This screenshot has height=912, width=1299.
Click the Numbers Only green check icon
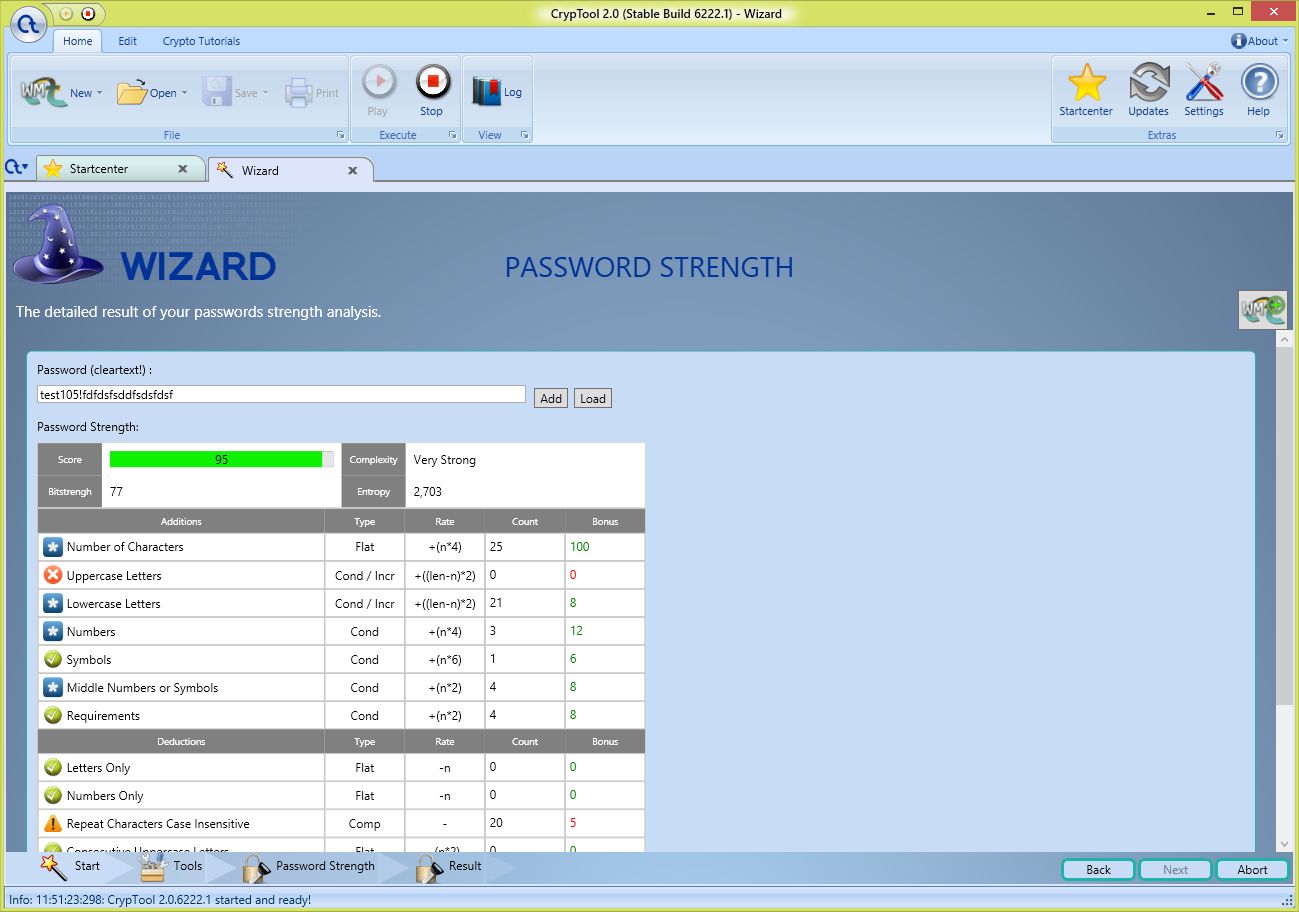(53, 795)
